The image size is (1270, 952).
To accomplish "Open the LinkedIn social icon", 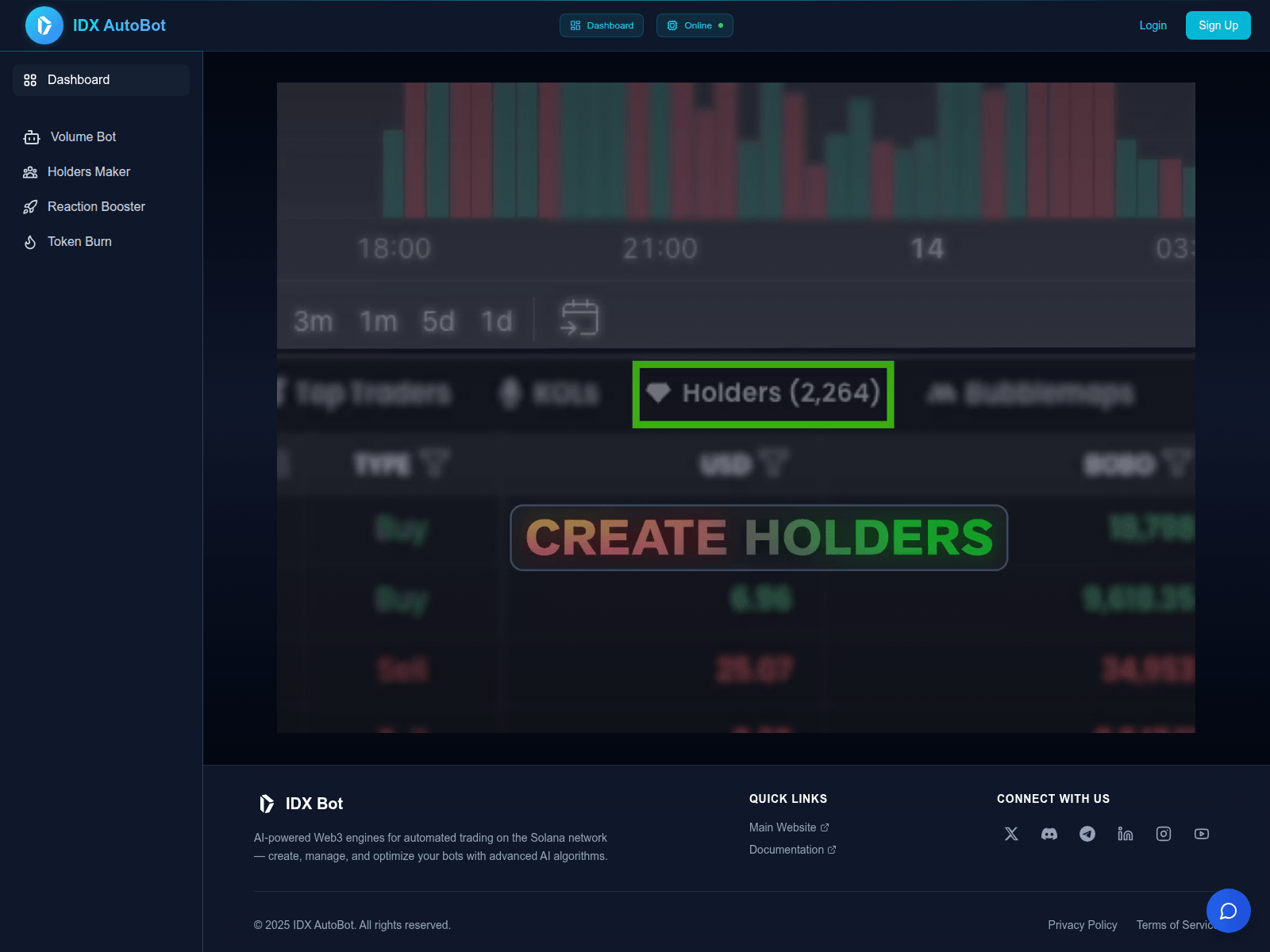I will tap(1126, 834).
